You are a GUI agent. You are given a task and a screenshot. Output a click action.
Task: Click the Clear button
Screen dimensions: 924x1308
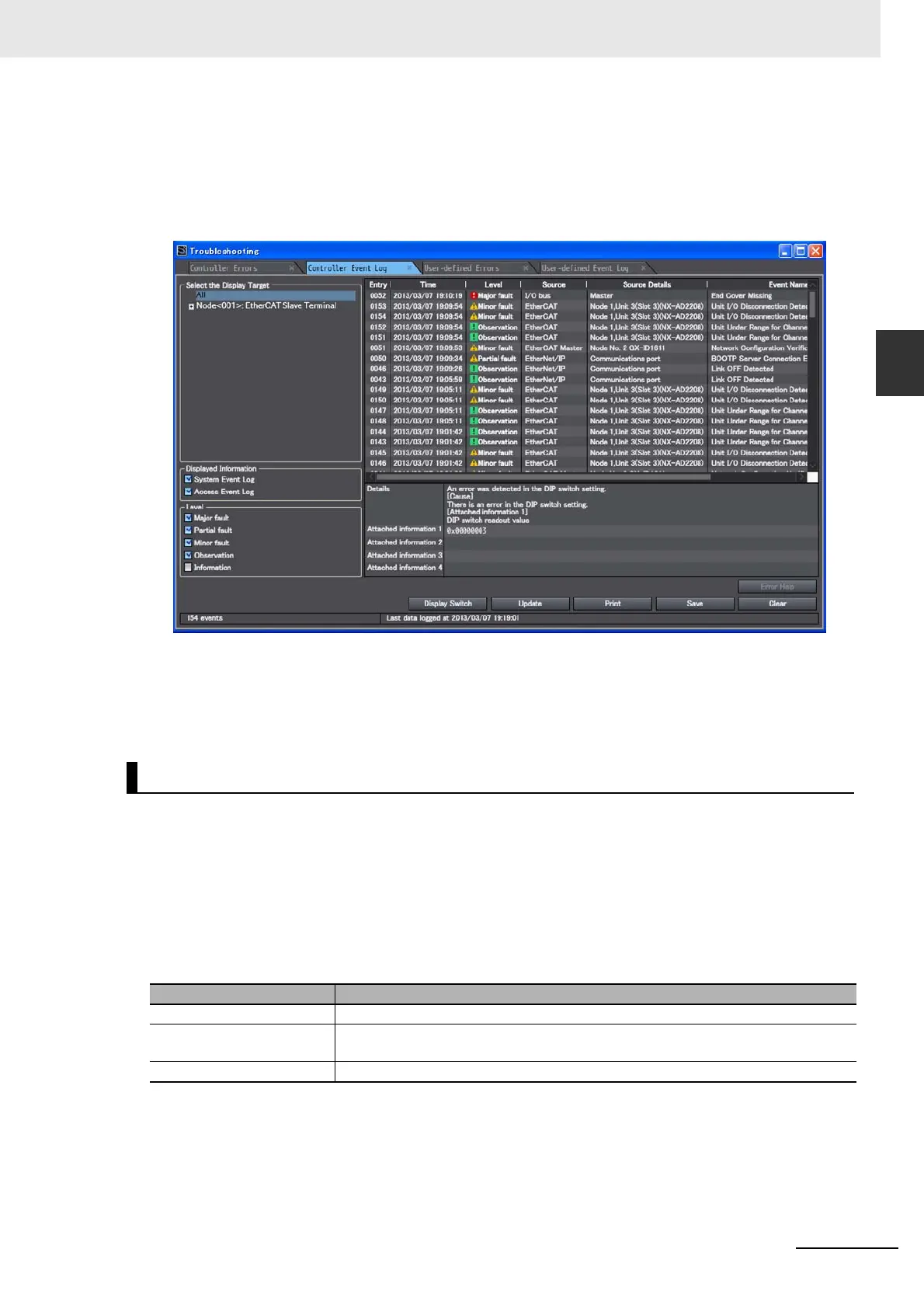[777, 604]
